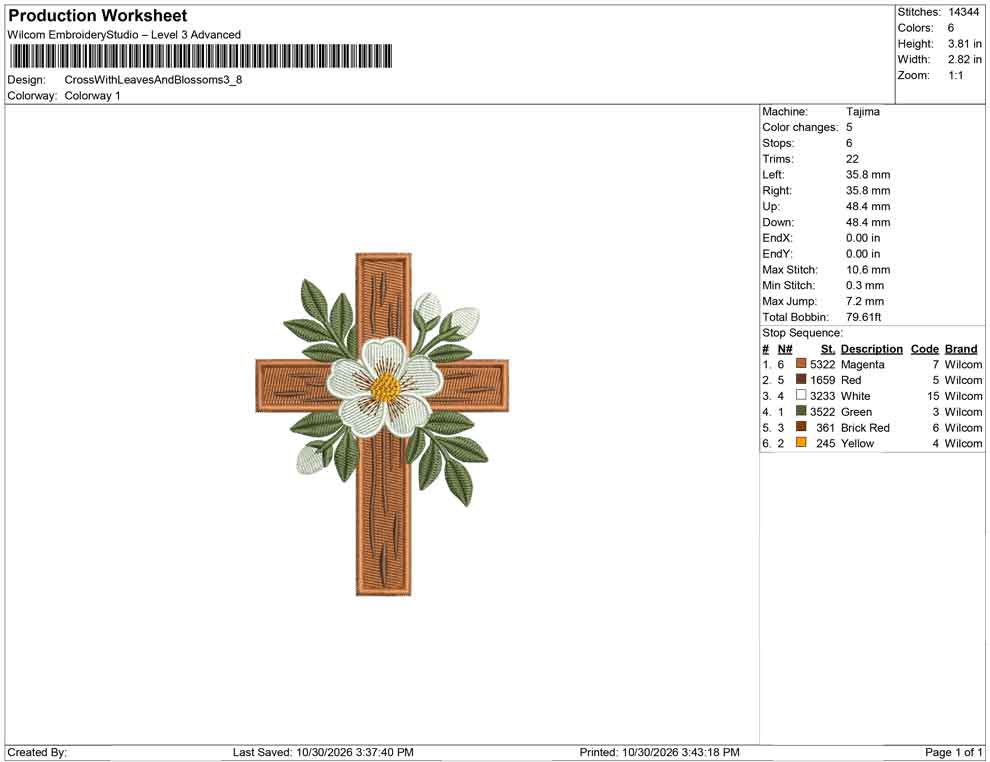Screen dimensions: 990x762
Task: Click the White thread color swatch
Action: 801,395
